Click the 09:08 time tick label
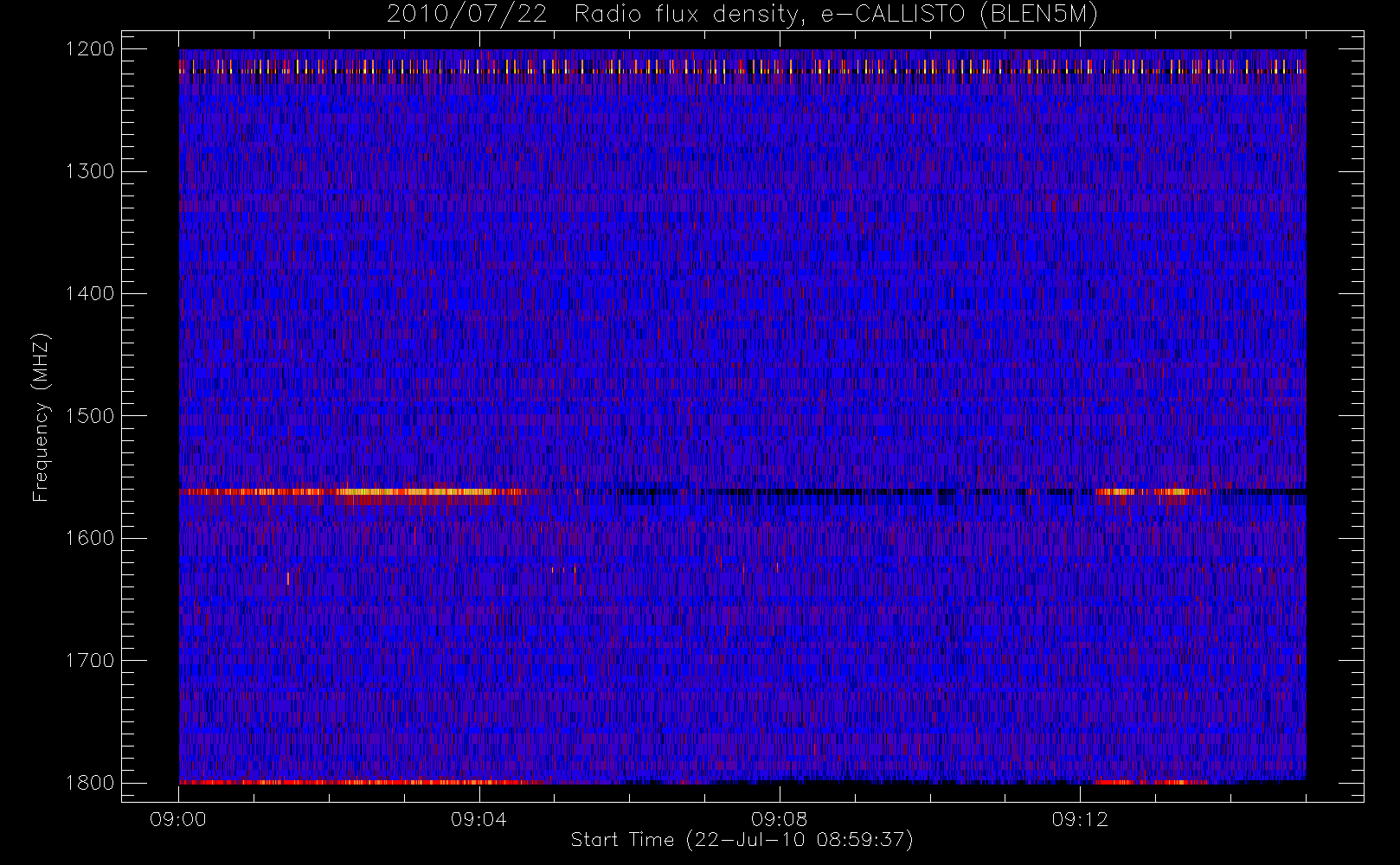Image resolution: width=1400 pixels, height=865 pixels. click(779, 819)
